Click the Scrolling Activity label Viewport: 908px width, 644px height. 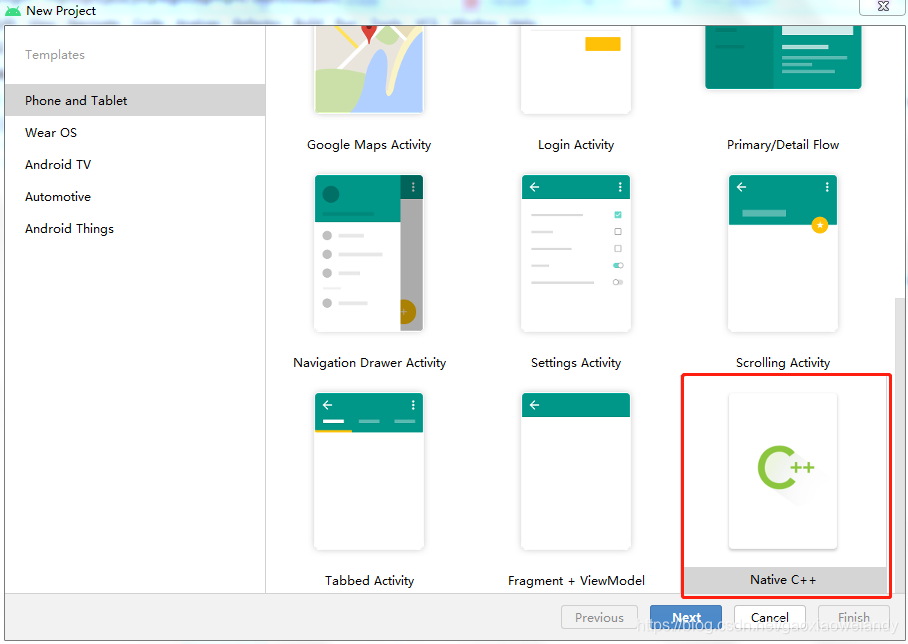[783, 363]
